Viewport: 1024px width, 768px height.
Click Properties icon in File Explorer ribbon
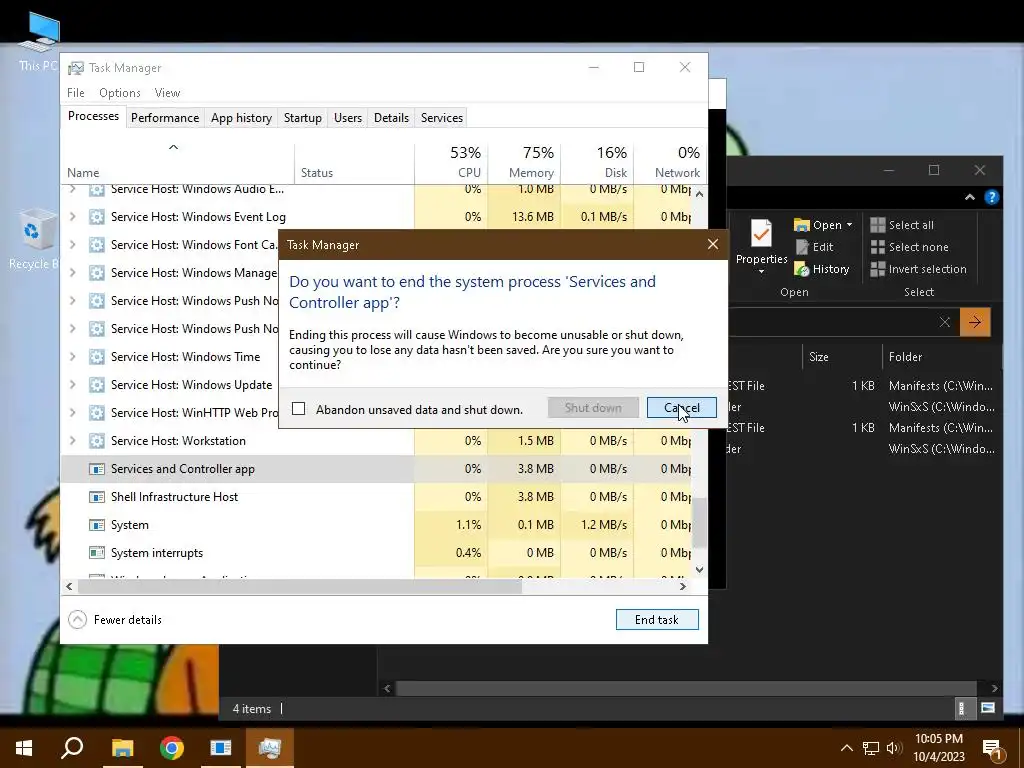pyautogui.click(x=761, y=234)
